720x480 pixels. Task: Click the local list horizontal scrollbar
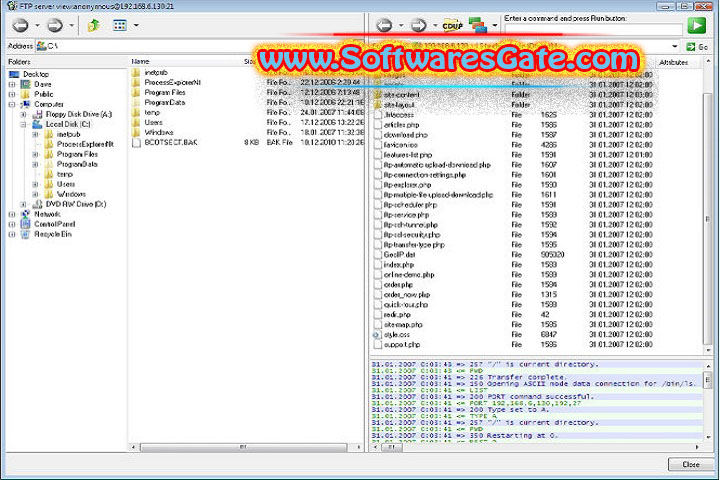(244, 447)
